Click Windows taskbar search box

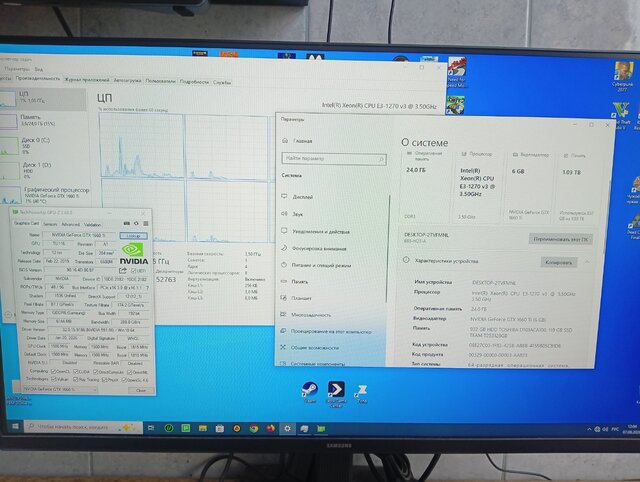tap(83, 427)
